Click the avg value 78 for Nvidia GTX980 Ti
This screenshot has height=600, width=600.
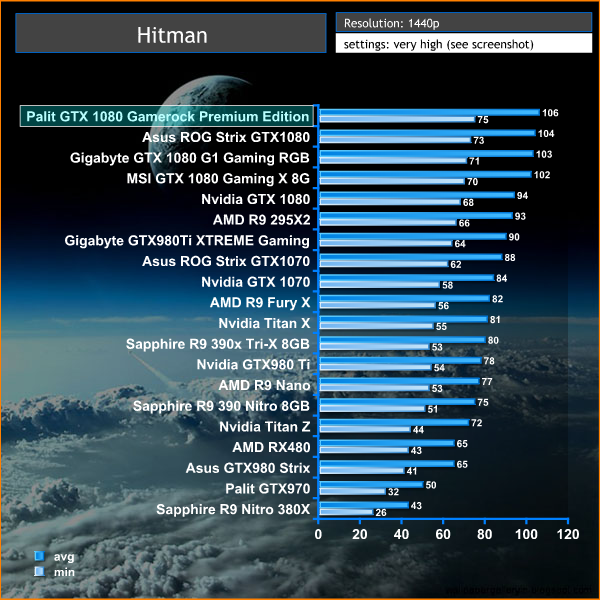point(489,361)
